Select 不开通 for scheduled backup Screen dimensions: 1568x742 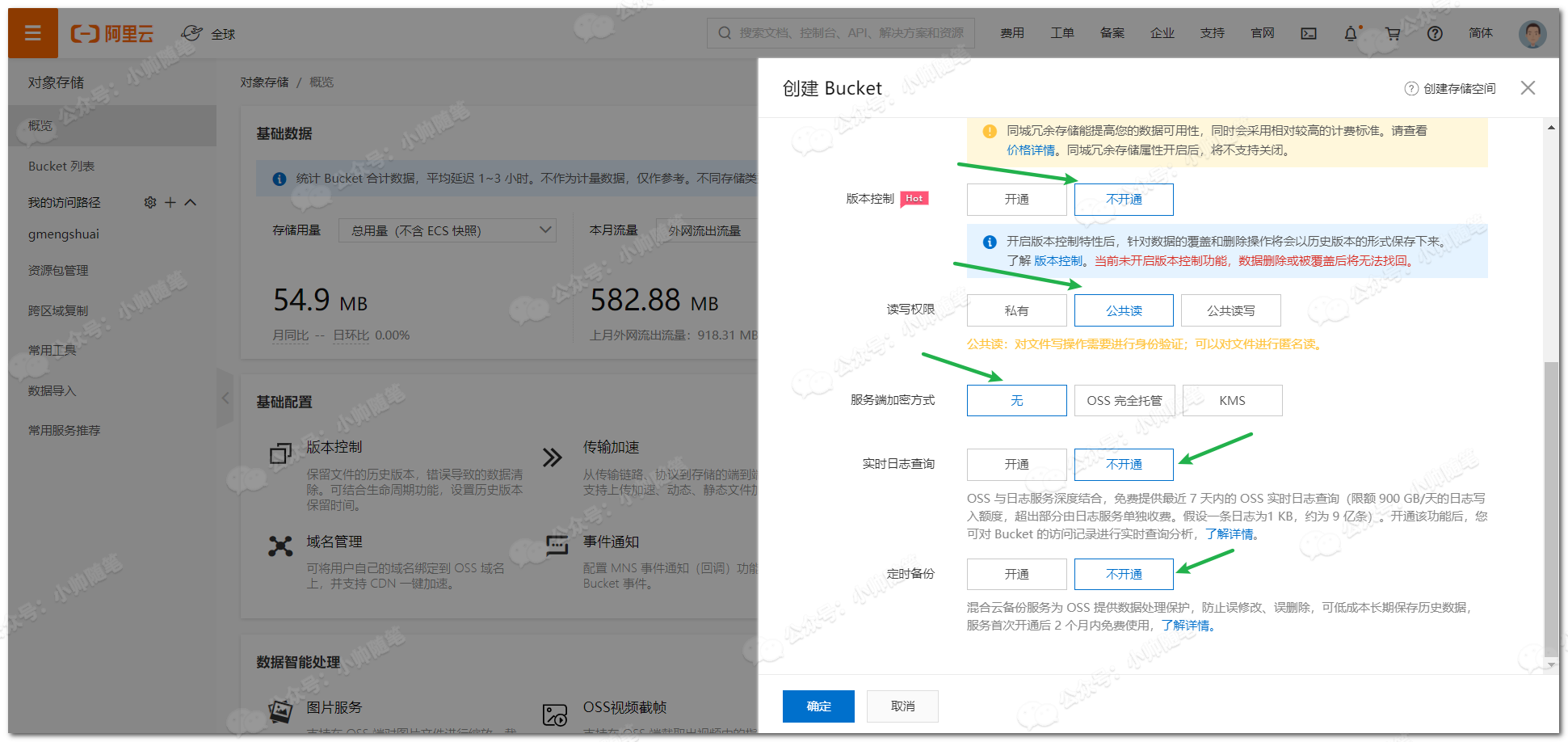coord(1124,574)
